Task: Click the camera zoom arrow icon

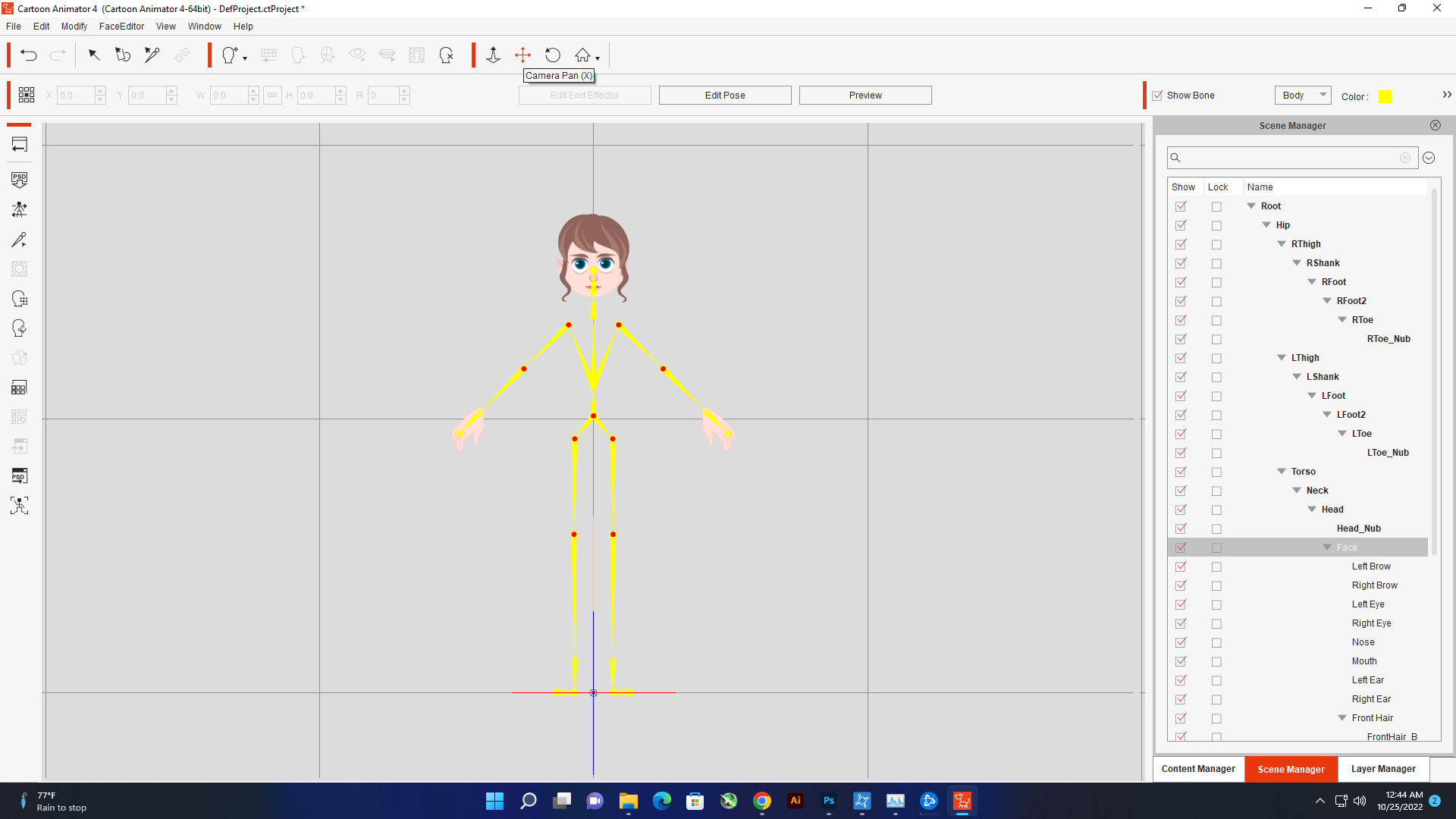Action: pyautogui.click(x=493, y=55)
